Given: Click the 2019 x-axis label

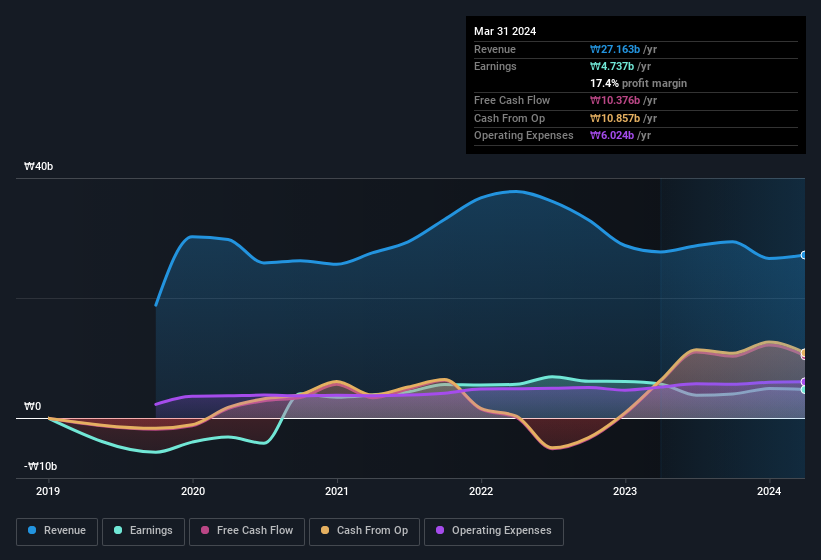Looking at the screenshot, I should coord(48,491).
